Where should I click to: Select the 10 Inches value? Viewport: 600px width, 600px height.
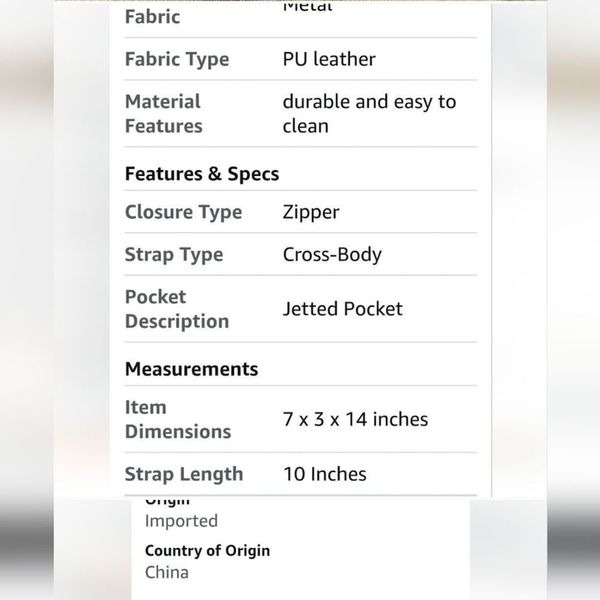[324, 474]
